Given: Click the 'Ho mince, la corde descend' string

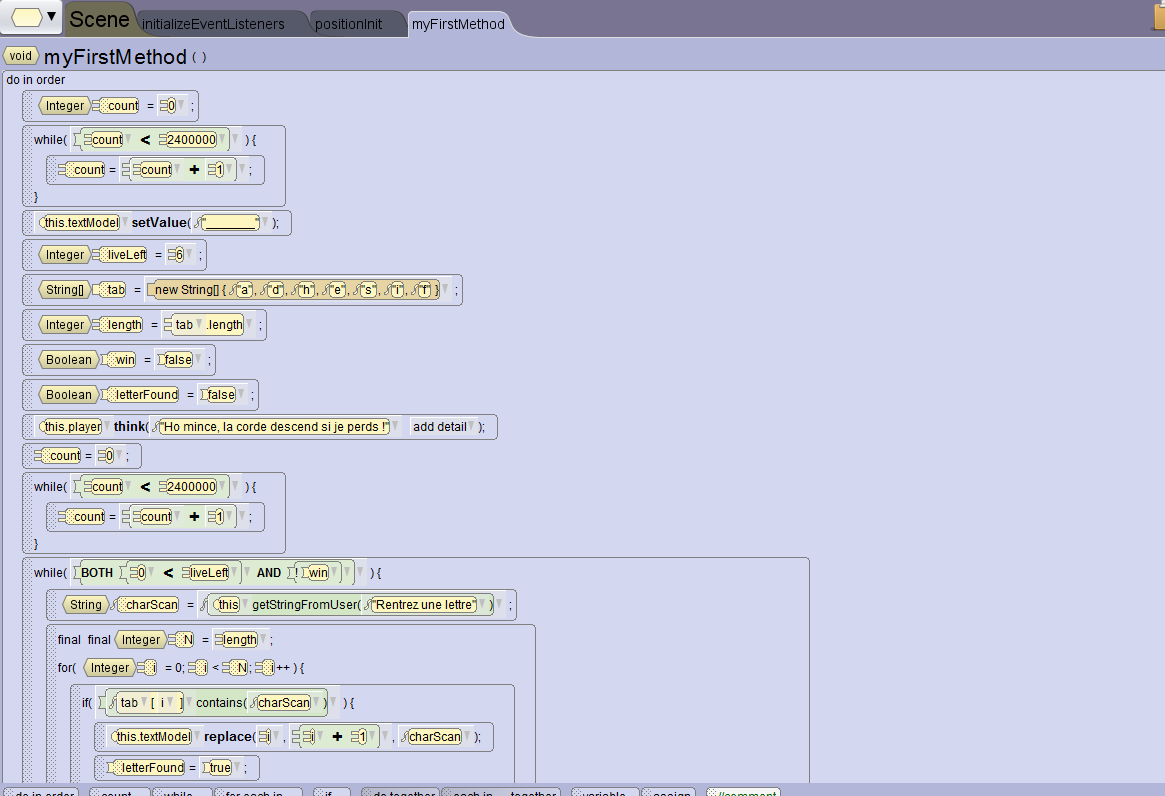Looking at the screenshot, I should pos(272,427).
